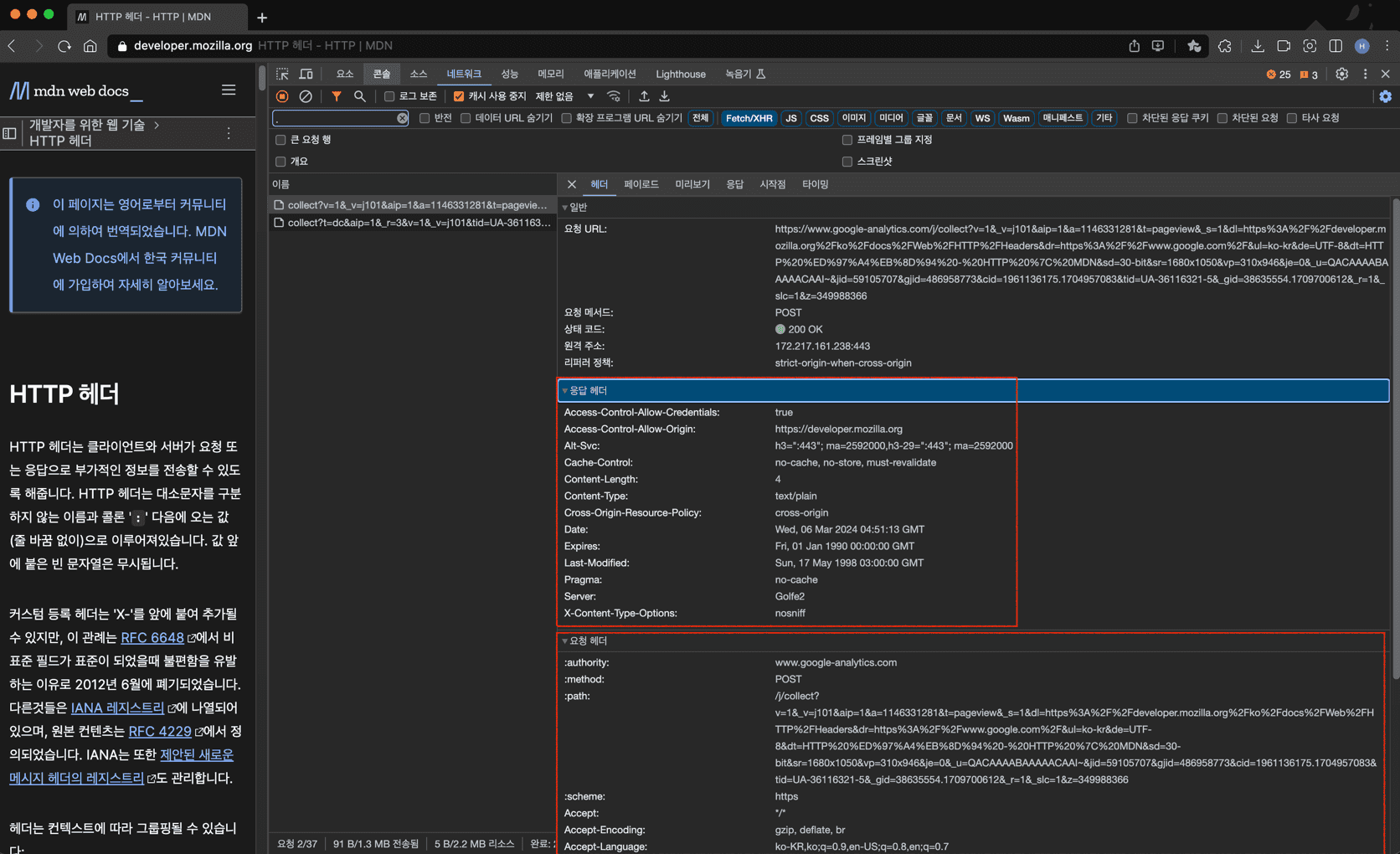Switch to the 콘솔 panel tab
The width and height of the screenshot is (1400, 854).
coord(382,74)
